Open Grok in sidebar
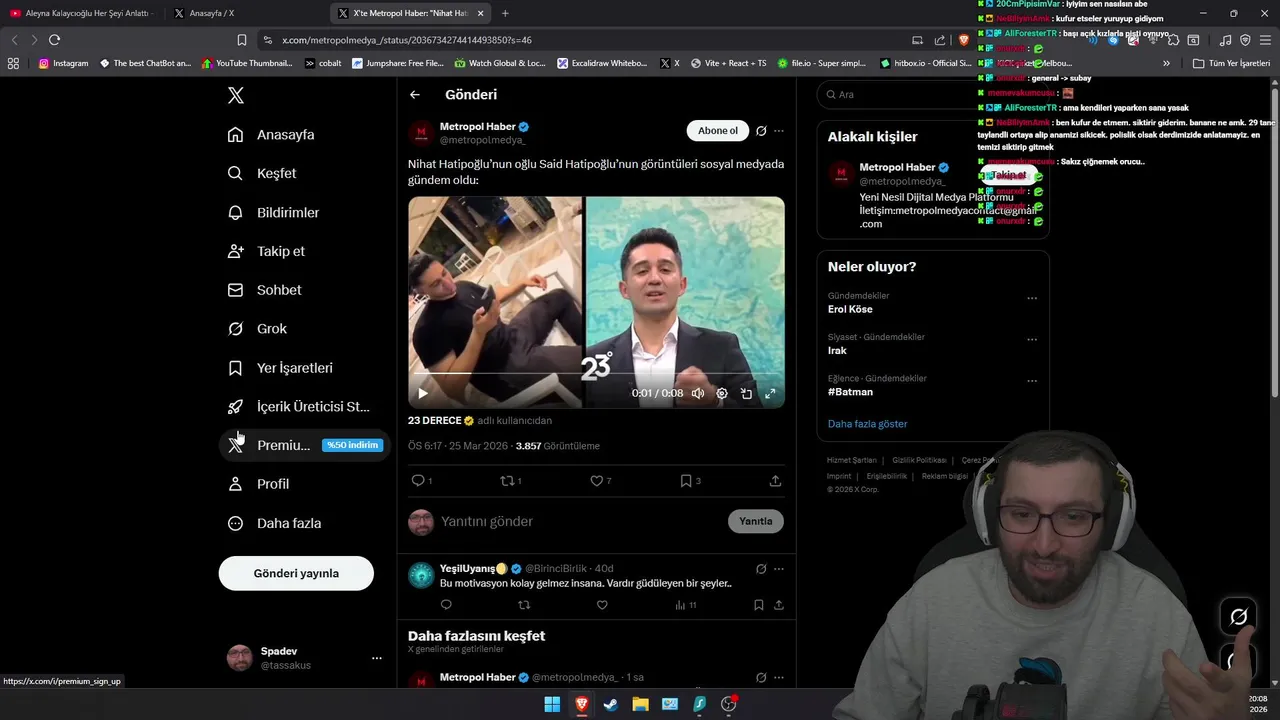 257,328
